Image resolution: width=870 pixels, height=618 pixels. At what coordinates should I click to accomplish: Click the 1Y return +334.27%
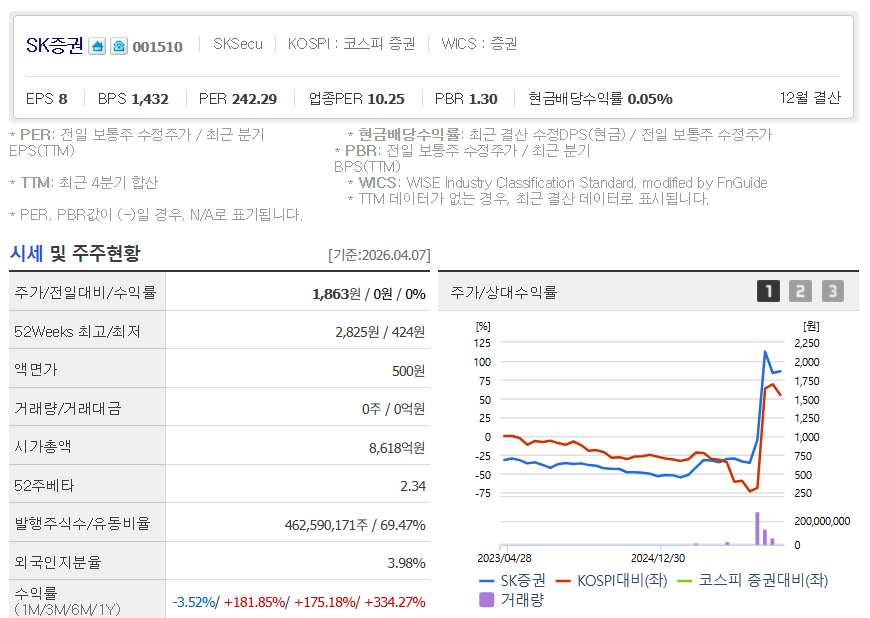point(394,602)
